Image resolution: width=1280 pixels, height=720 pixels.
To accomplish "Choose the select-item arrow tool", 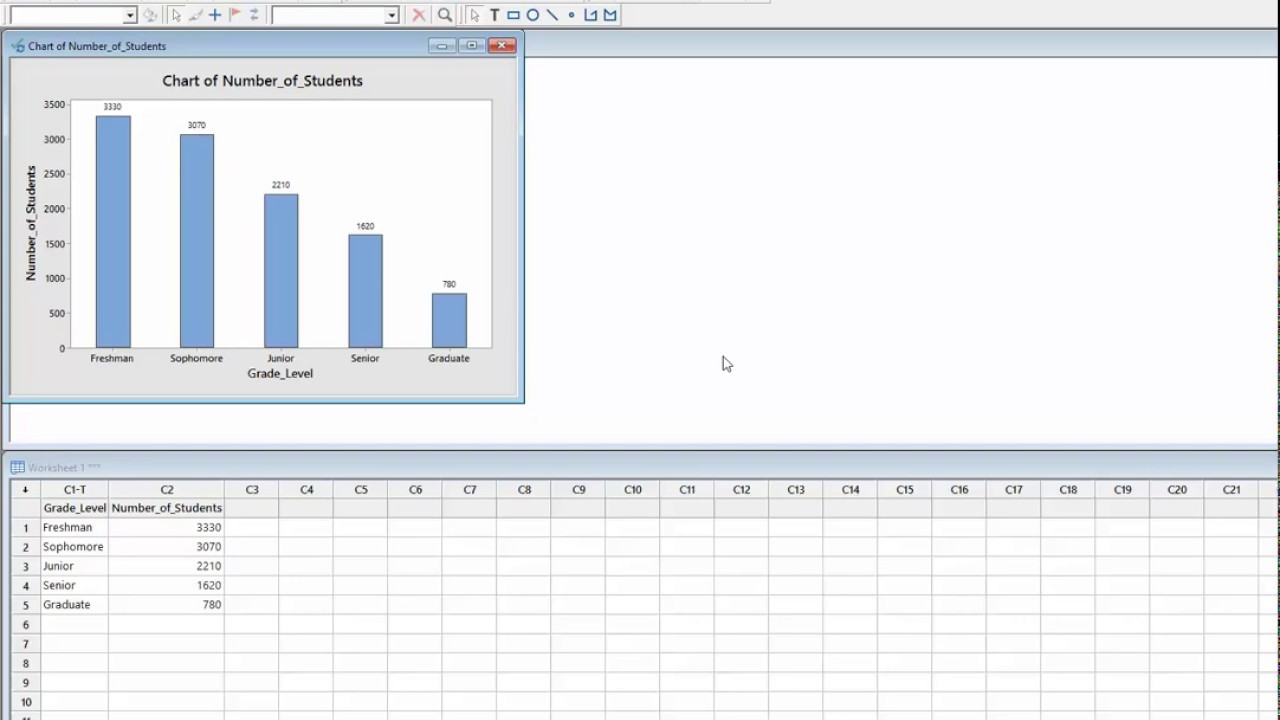I will pos(176,15).
